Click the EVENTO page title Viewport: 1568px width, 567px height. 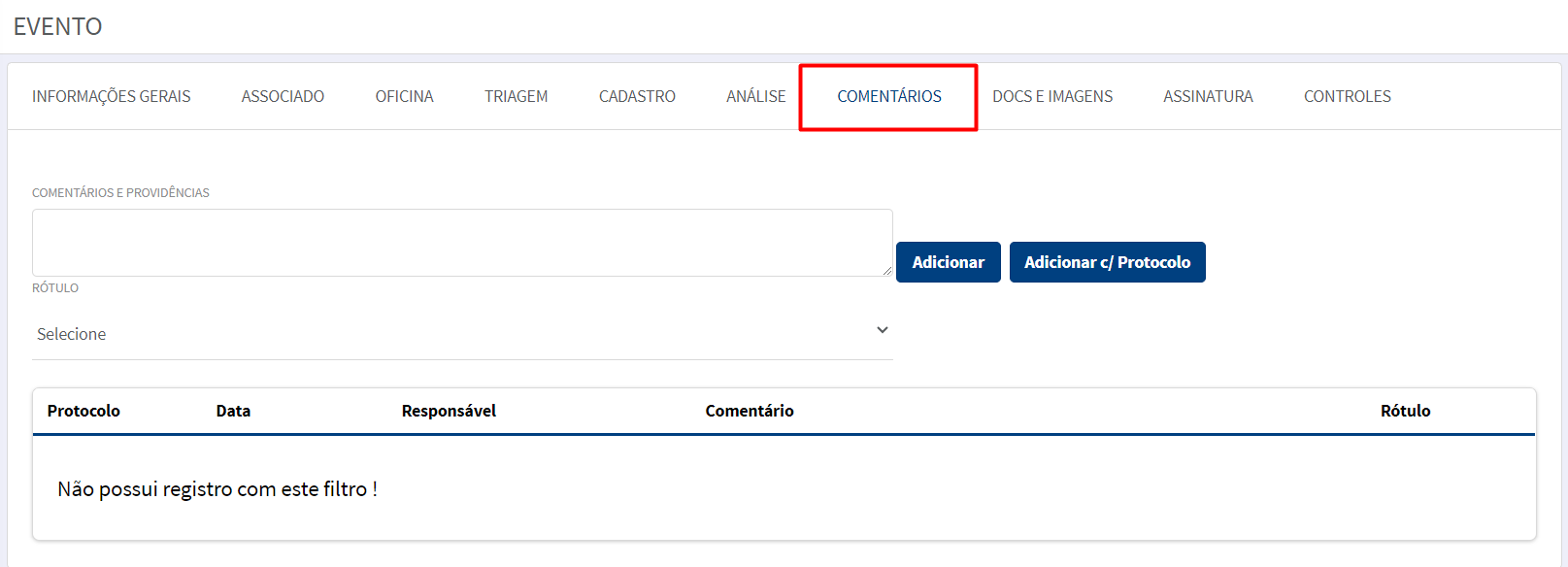click(57, 26)
